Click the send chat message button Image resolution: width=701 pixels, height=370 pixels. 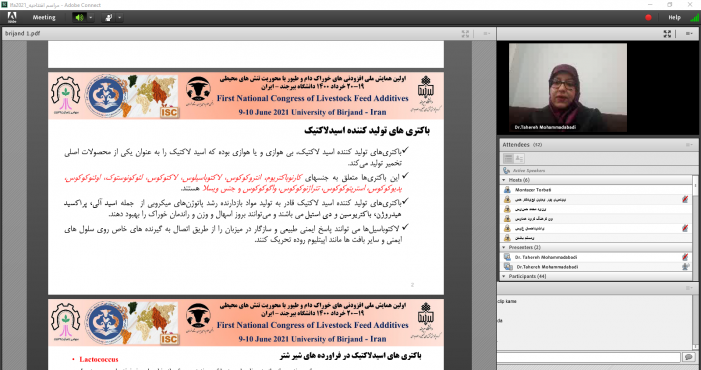tap(688, 357)
